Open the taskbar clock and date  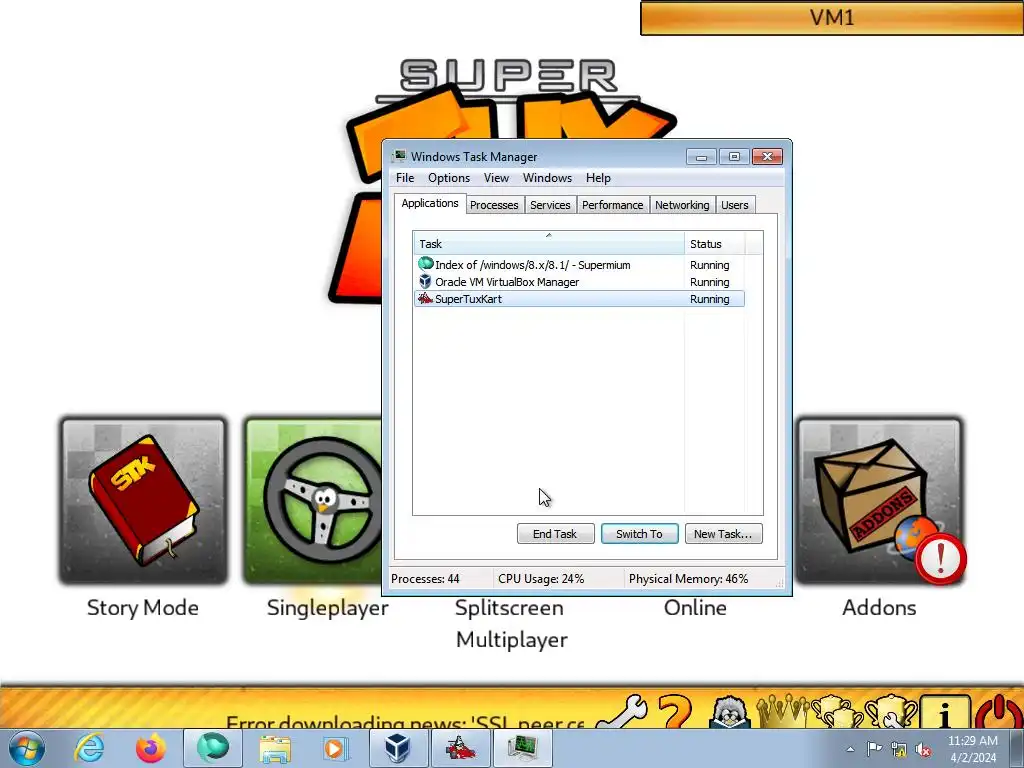[972, 749]
